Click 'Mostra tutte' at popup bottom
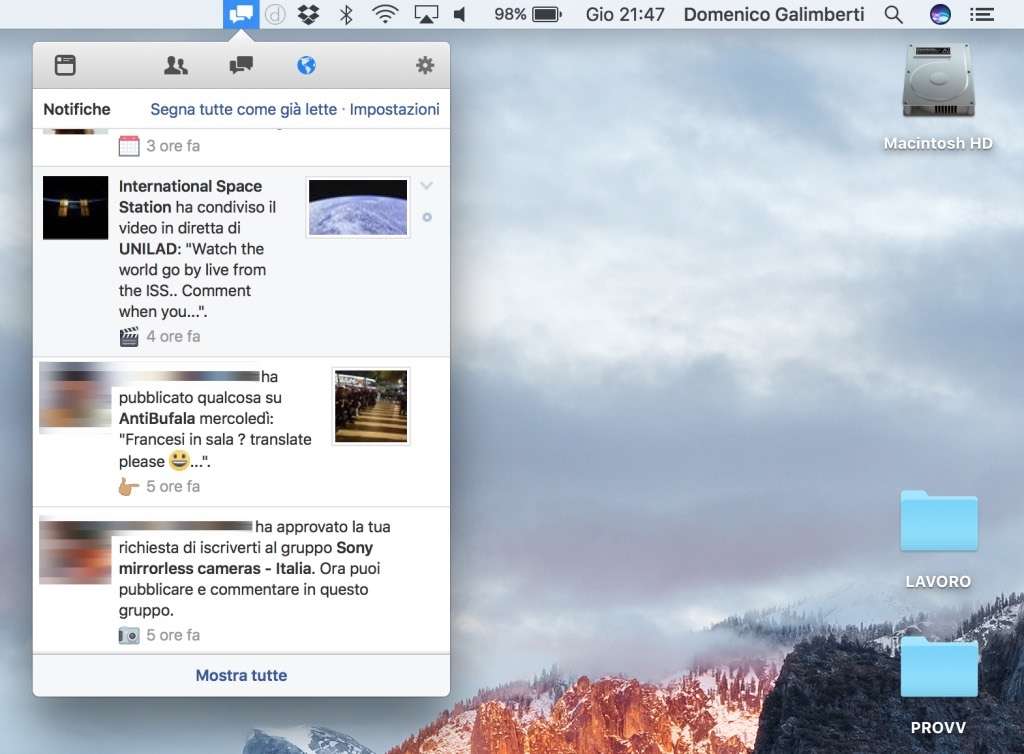Screen dimensions: 1024x754 241,676
